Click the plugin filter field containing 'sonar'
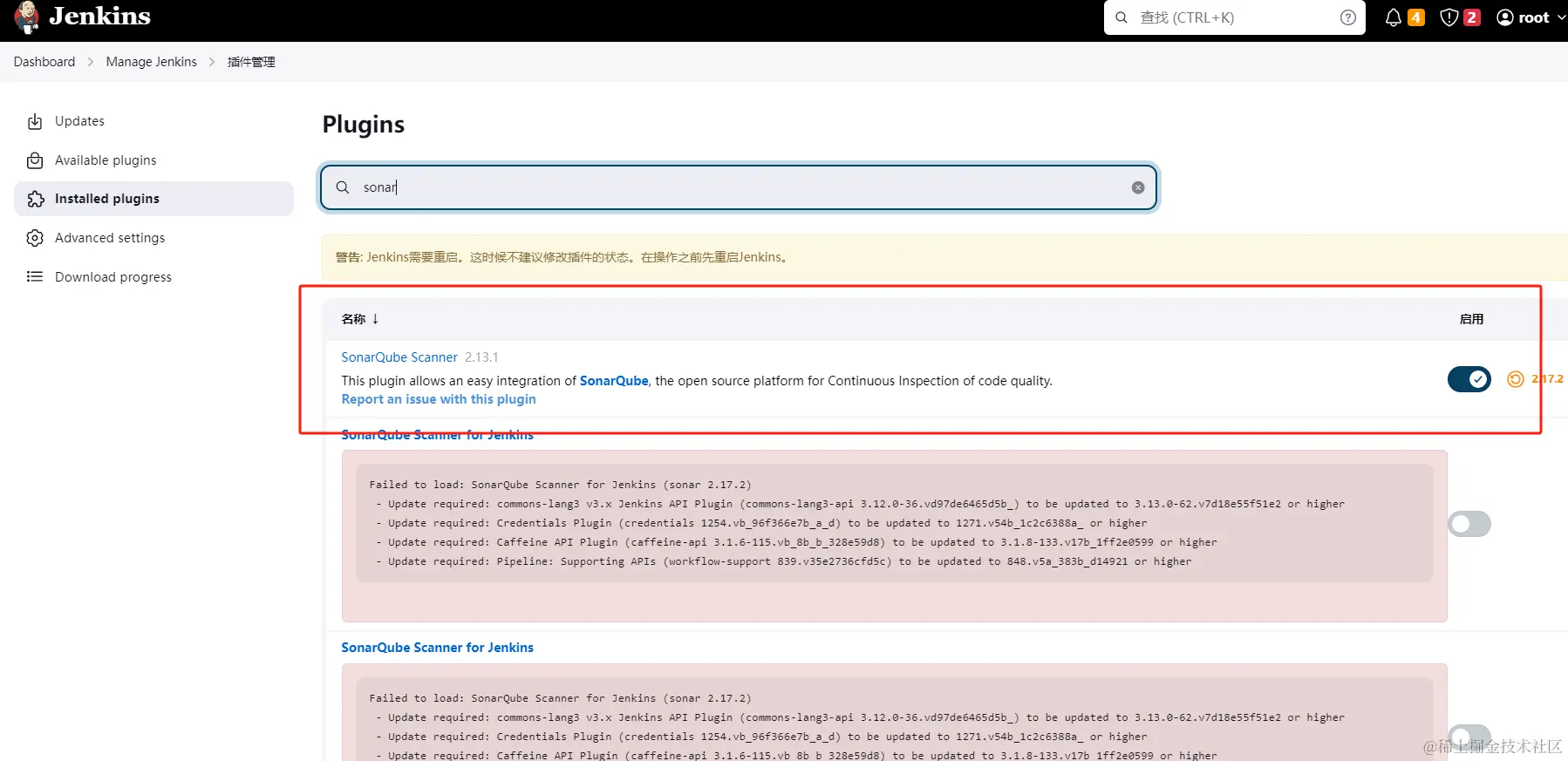Viewport: 1568px width, 761px height. [739, 187]
